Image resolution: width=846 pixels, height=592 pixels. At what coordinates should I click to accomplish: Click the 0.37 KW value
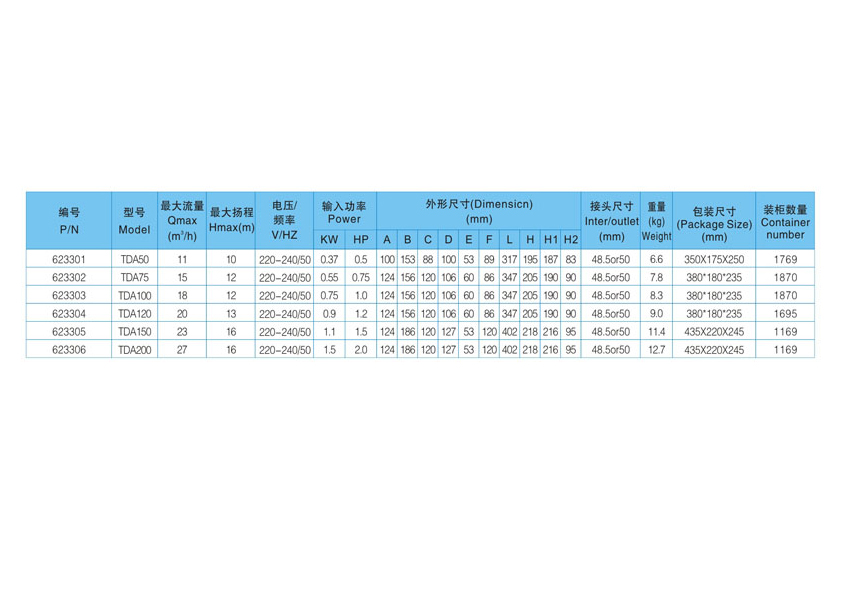point(329,260)
